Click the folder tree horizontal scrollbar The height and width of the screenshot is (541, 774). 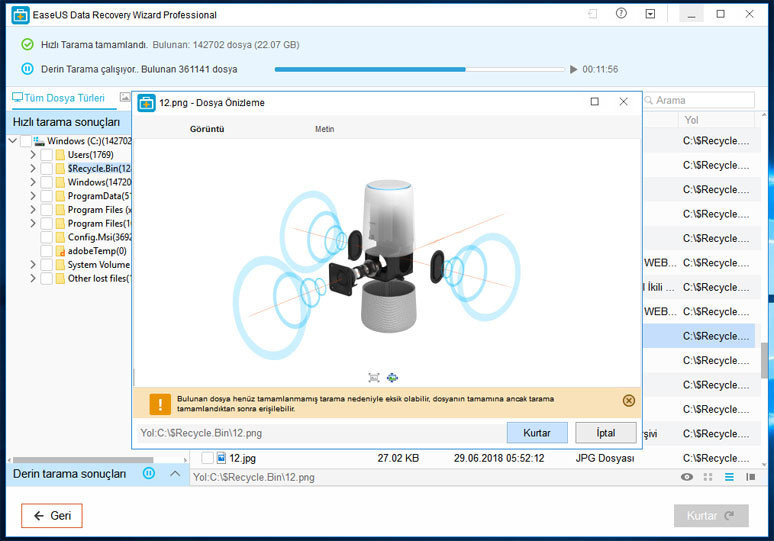(82, 460)
